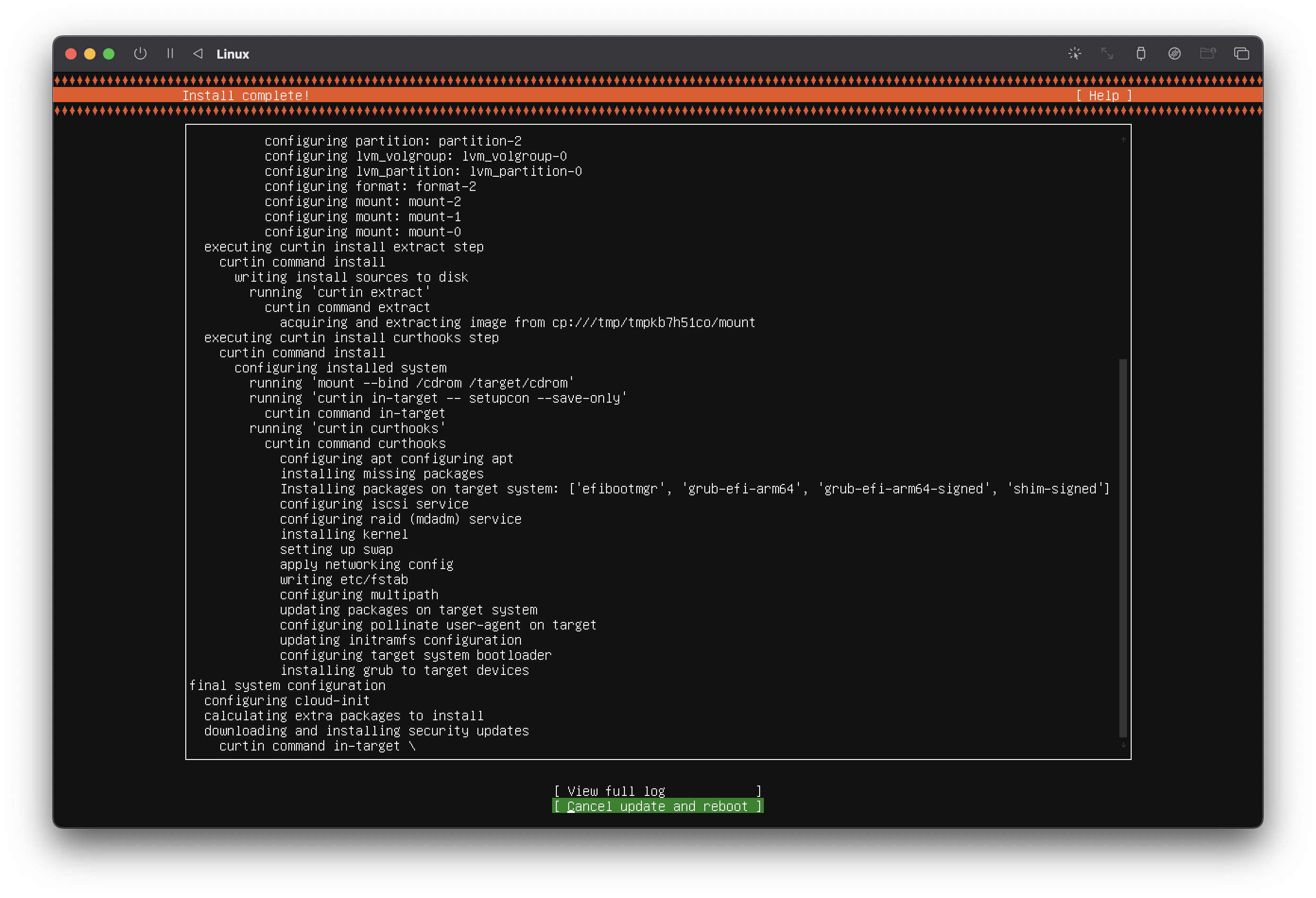Open the CD drive image options
This screenshot has height=898, width=1316.
(1174, 54)
